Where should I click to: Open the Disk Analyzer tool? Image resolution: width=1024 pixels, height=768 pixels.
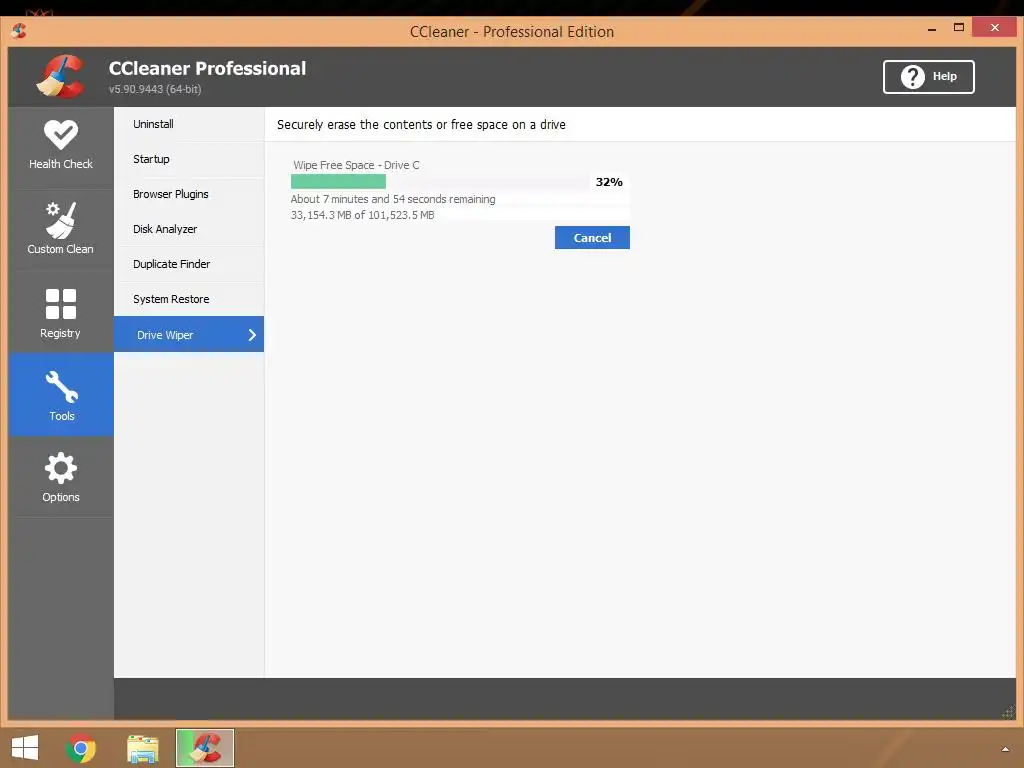189,229
